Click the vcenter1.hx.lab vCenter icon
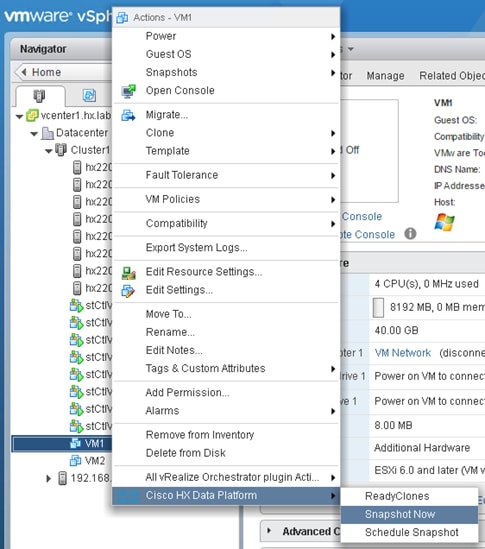The height and width of the screenshot is (549, 485). click(x=33, y=115)
